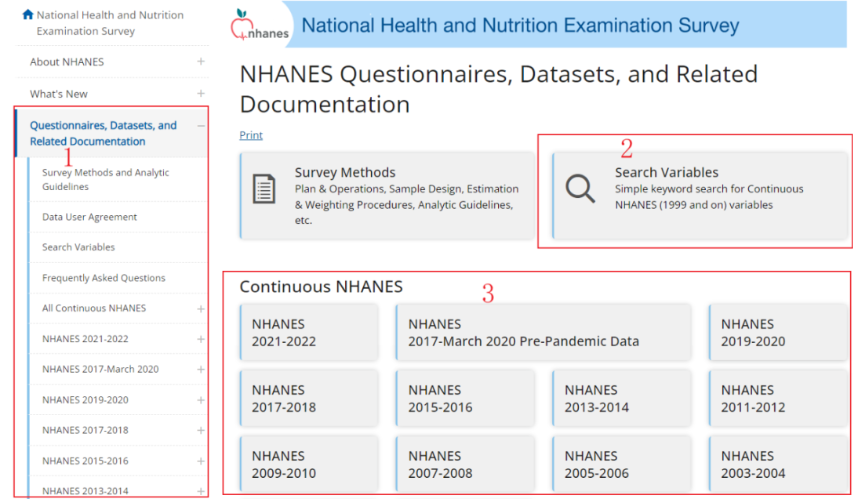Click the Search Variables magnifier icon
853x503 pixels.
[580, 188]
